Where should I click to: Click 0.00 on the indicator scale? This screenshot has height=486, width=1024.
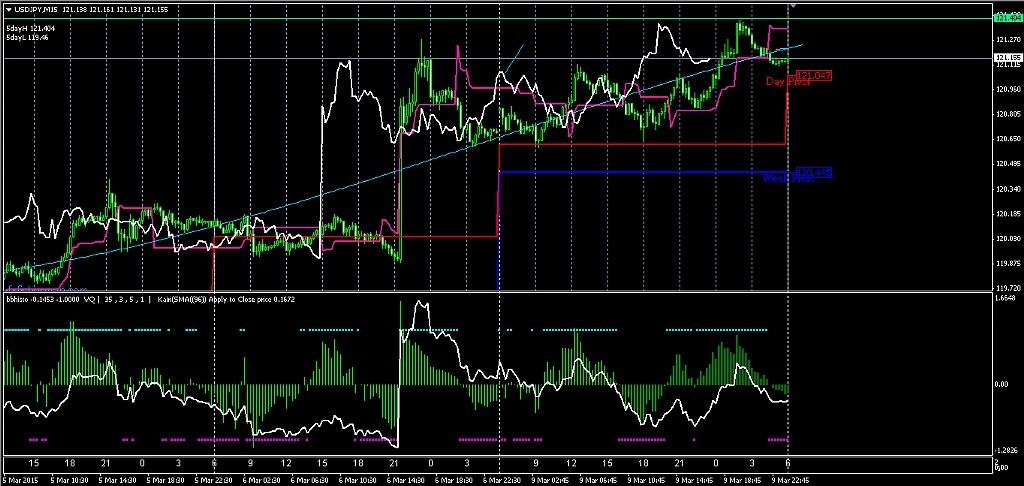[x=1002, y=384]
